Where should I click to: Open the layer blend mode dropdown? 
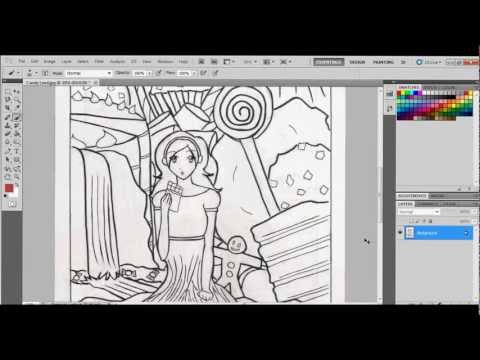[x=419, y=212]
